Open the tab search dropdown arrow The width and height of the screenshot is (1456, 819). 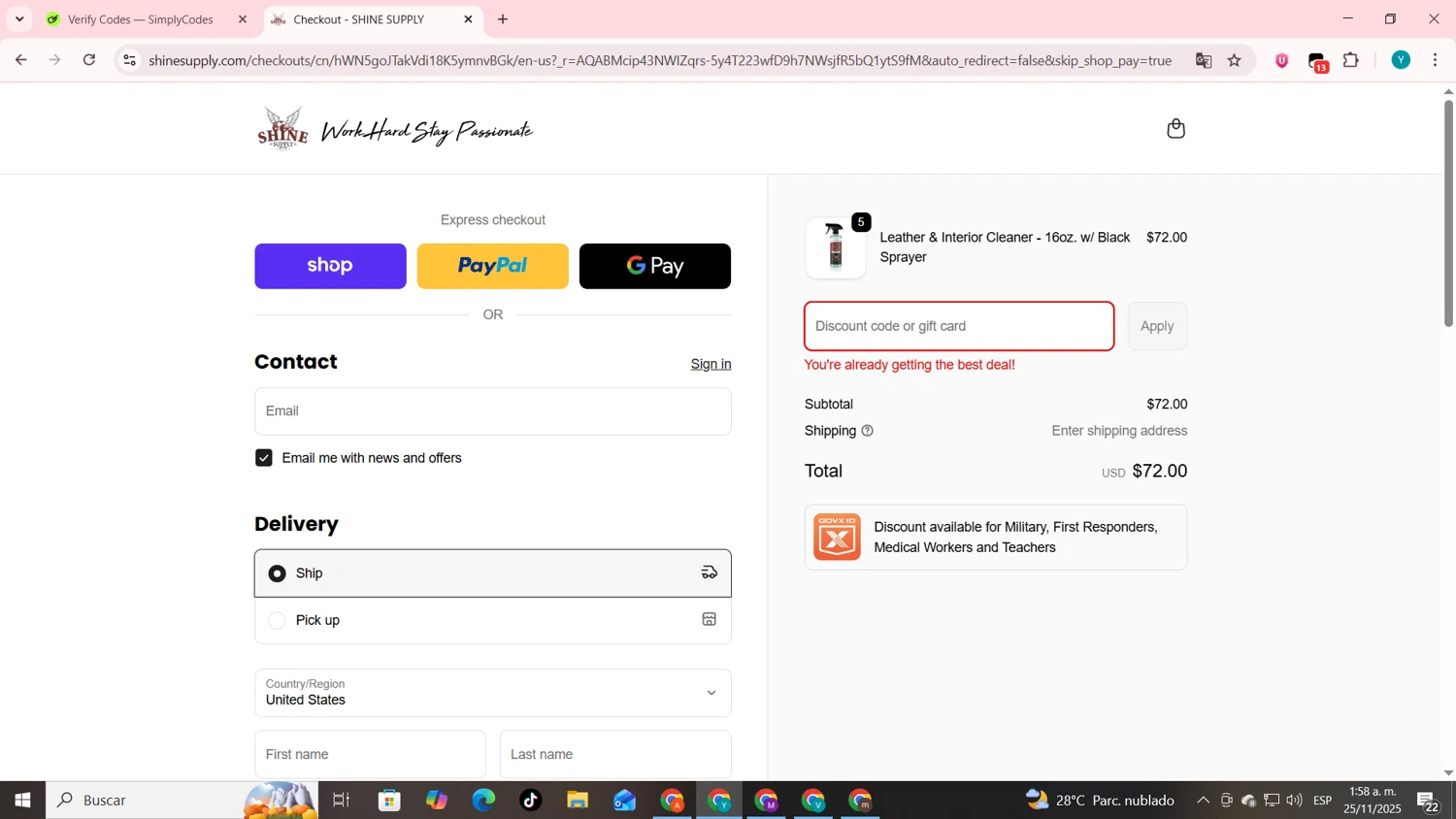(x=19, y=19)
